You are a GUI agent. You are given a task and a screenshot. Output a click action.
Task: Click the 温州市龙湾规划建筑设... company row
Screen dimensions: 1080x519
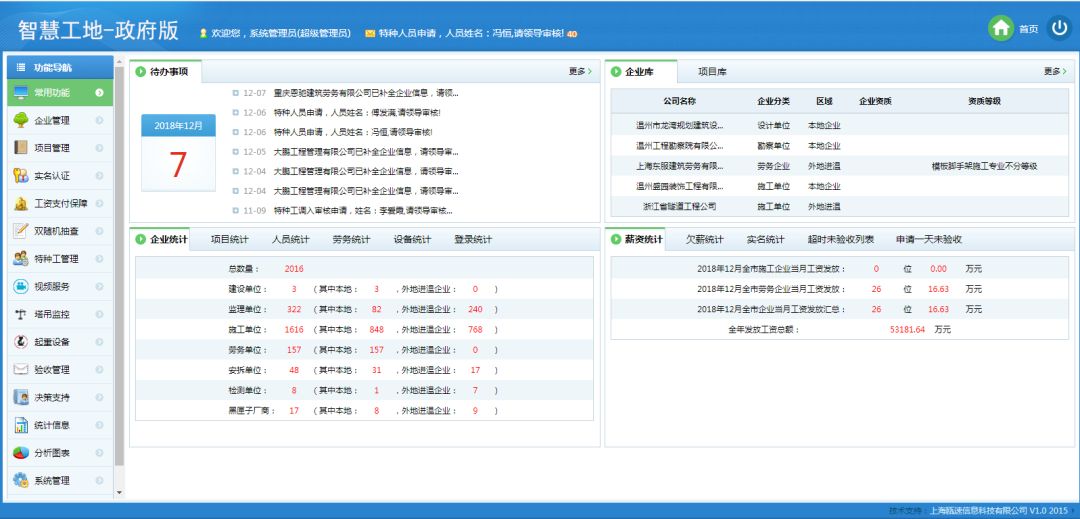(838, 126)
